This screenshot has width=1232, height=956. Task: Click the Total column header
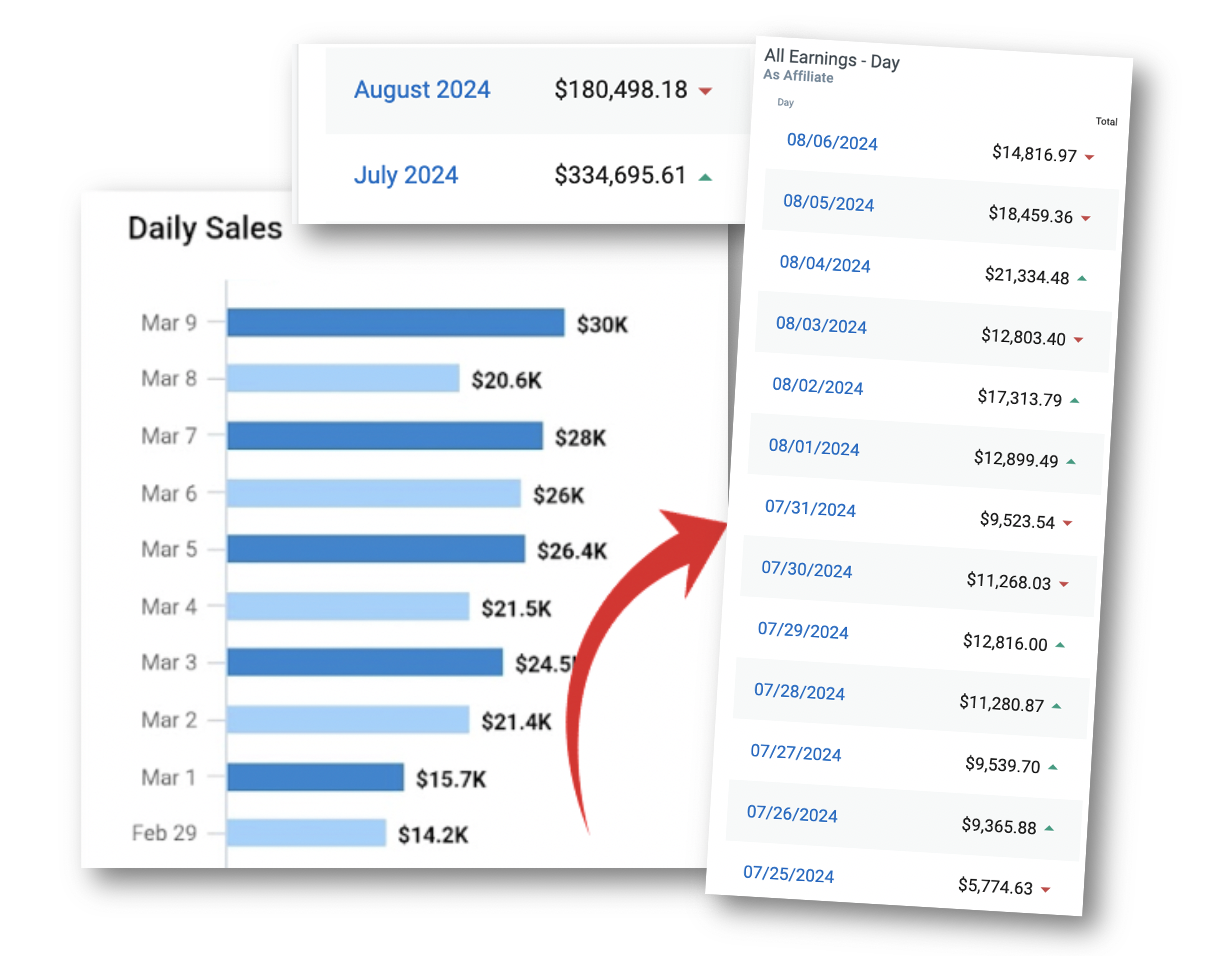click(x=1106, y=122)
